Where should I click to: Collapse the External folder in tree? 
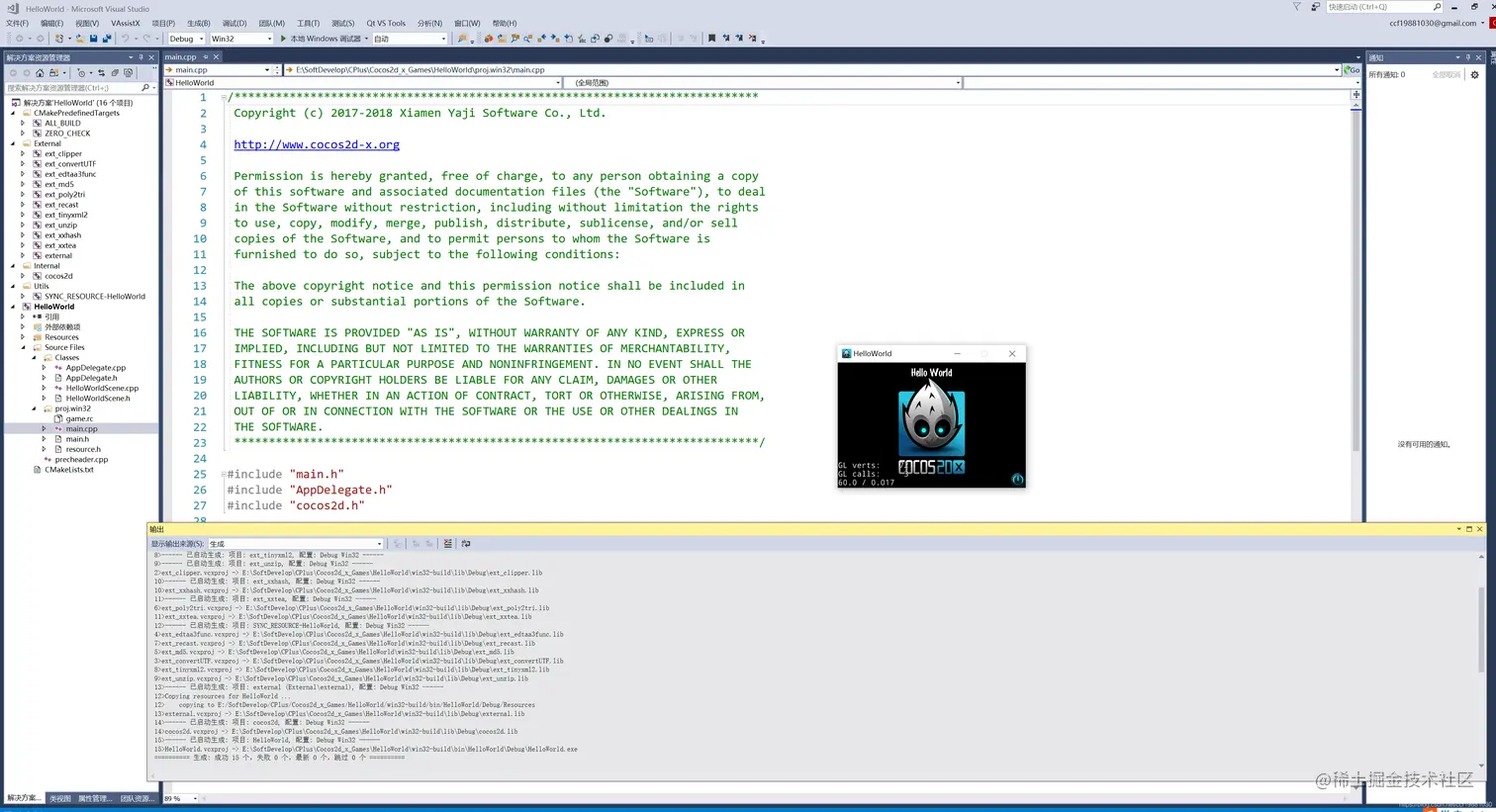point(13,143)
